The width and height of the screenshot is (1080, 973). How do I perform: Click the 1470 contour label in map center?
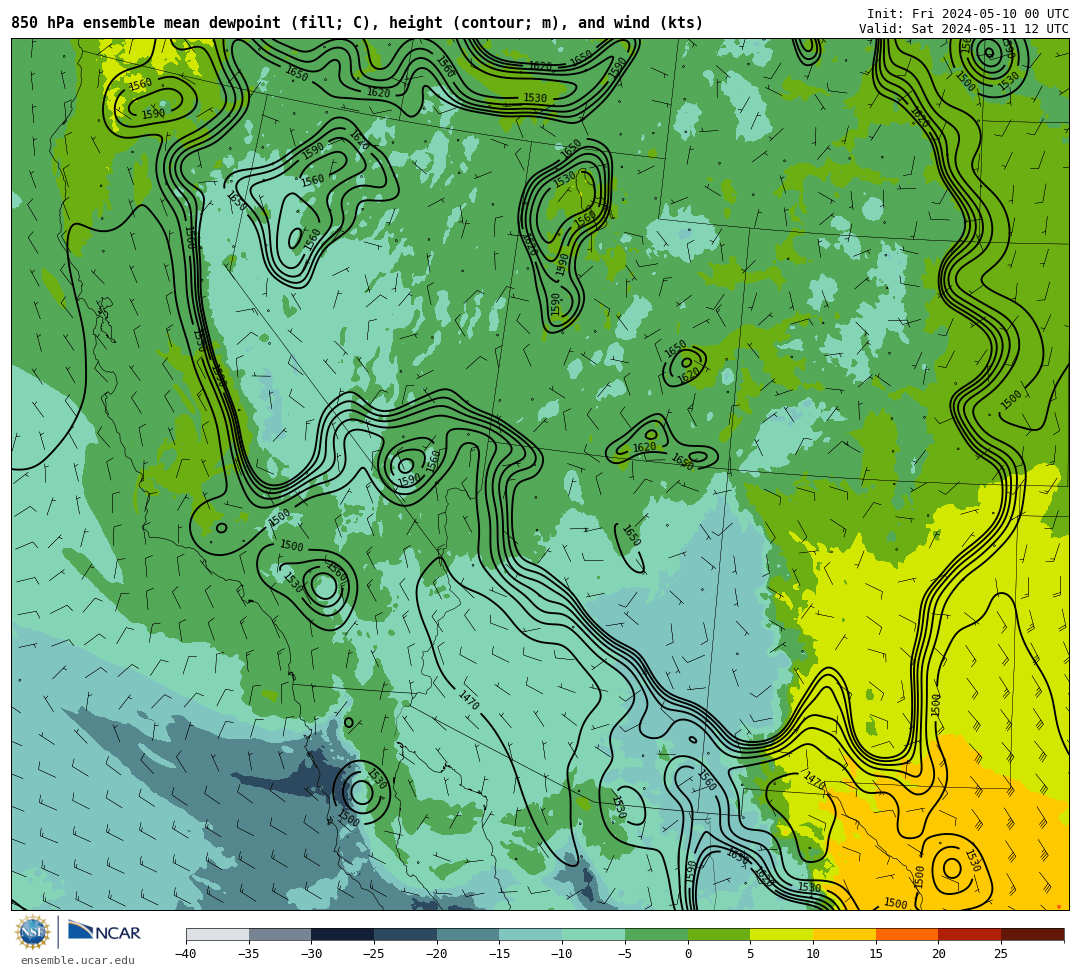pyautogui.click(x=468, y=700)
